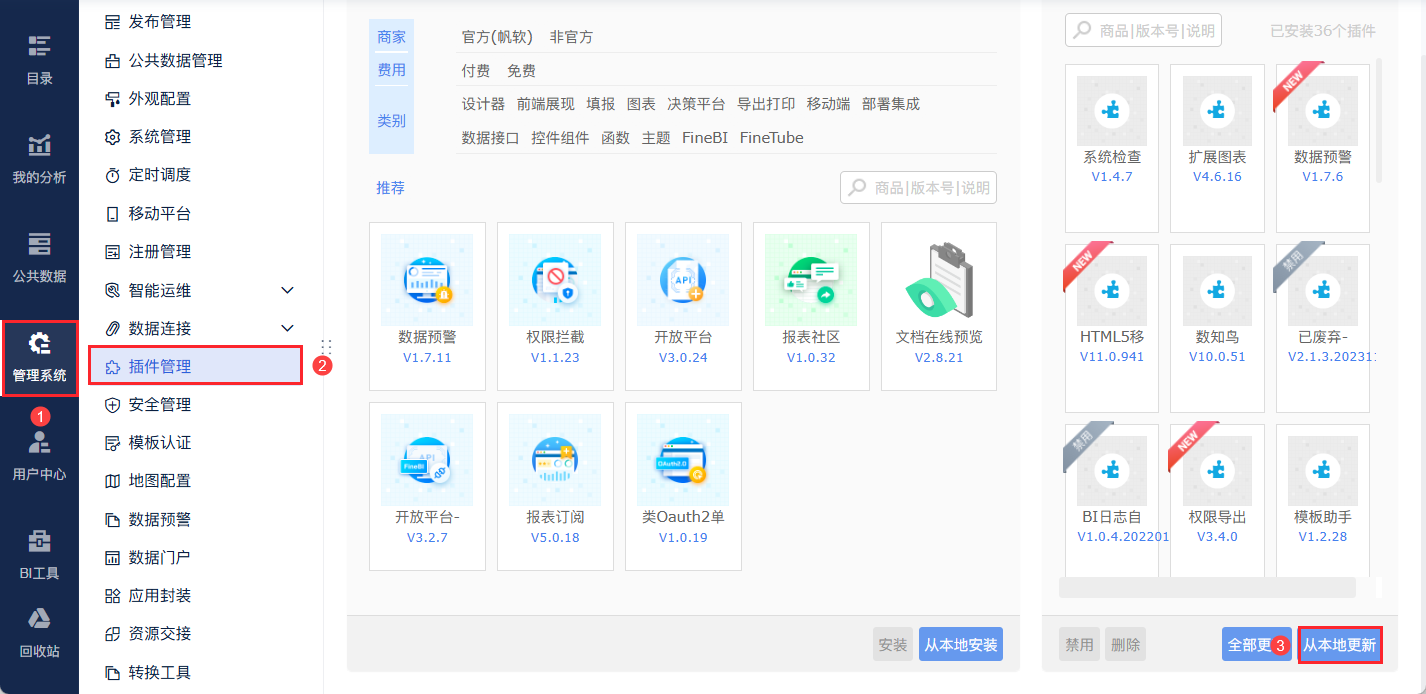Screen dimensions: 1426x694
Task: Open 管理系统 gear icon
Action: point(39,344)
